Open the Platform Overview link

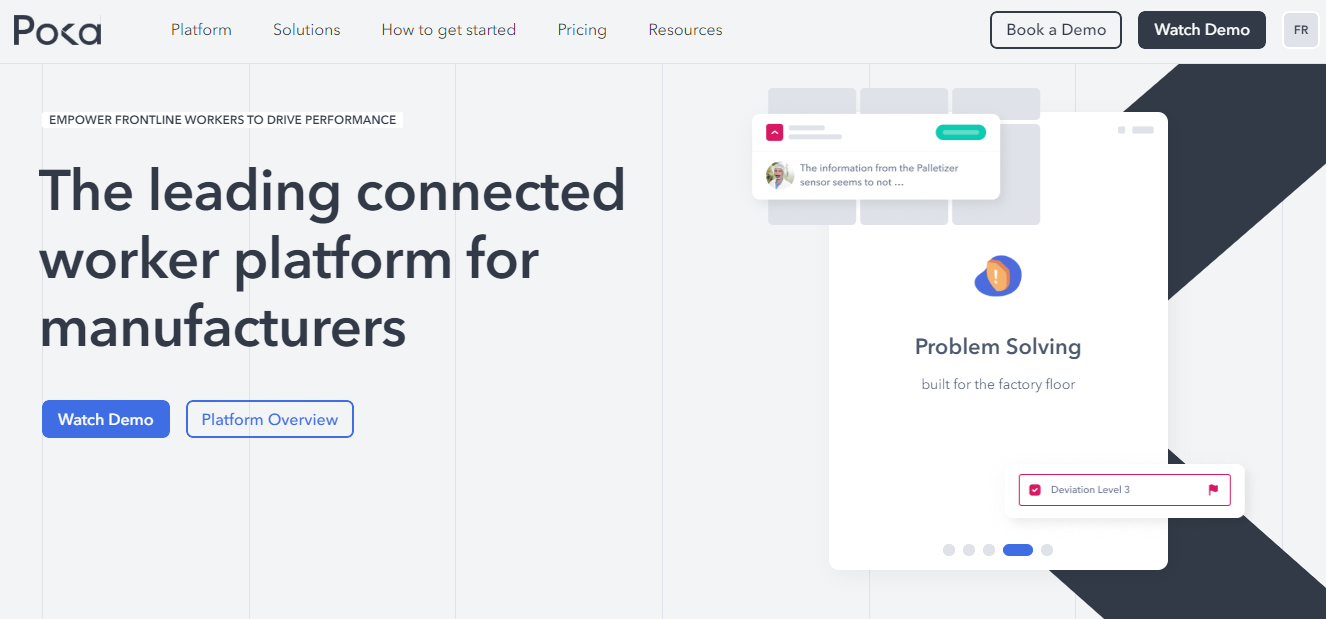(270, 419)
